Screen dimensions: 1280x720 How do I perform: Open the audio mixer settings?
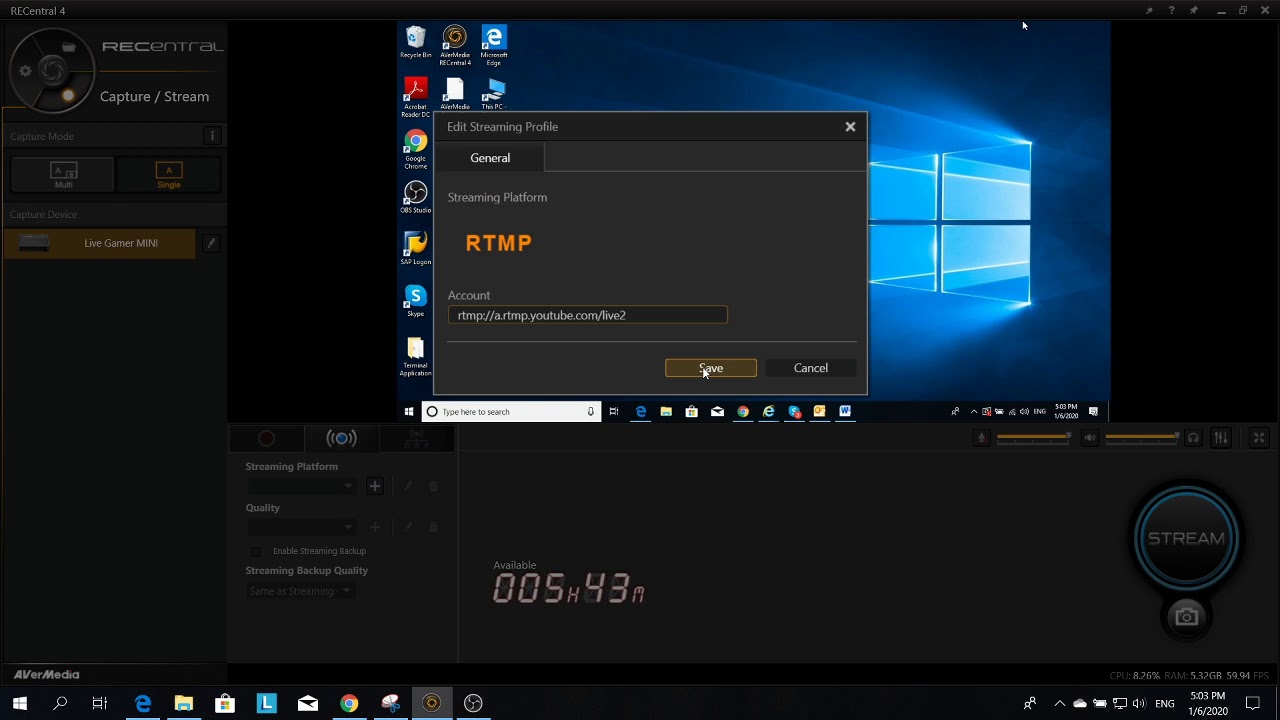[1221, 438]
